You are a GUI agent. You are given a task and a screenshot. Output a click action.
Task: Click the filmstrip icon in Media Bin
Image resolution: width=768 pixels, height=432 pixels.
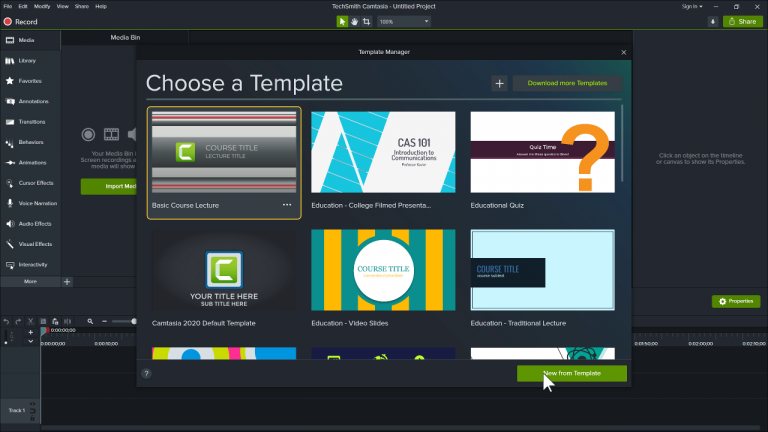point(111,134)
